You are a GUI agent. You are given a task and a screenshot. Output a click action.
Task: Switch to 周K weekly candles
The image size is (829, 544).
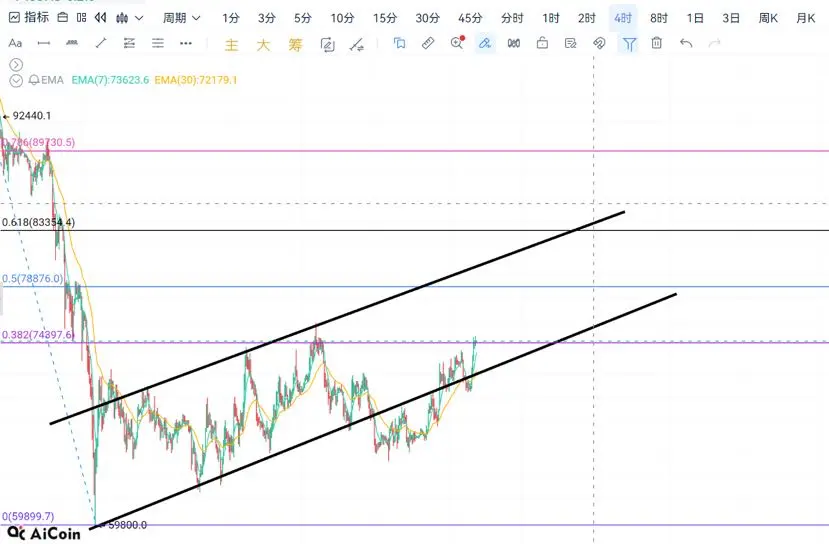768,18
